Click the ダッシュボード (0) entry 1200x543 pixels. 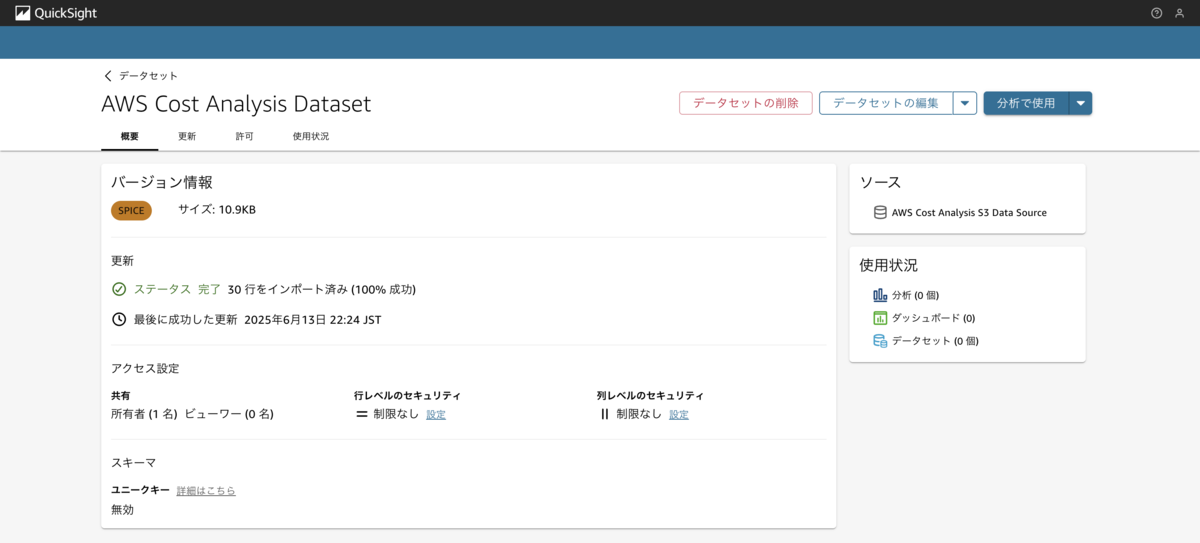(933, 318)
